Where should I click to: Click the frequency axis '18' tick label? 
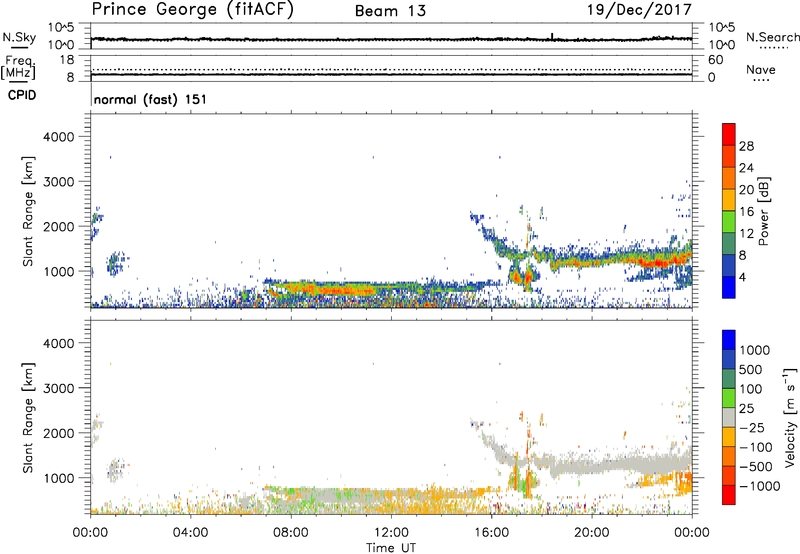[66, 59]
